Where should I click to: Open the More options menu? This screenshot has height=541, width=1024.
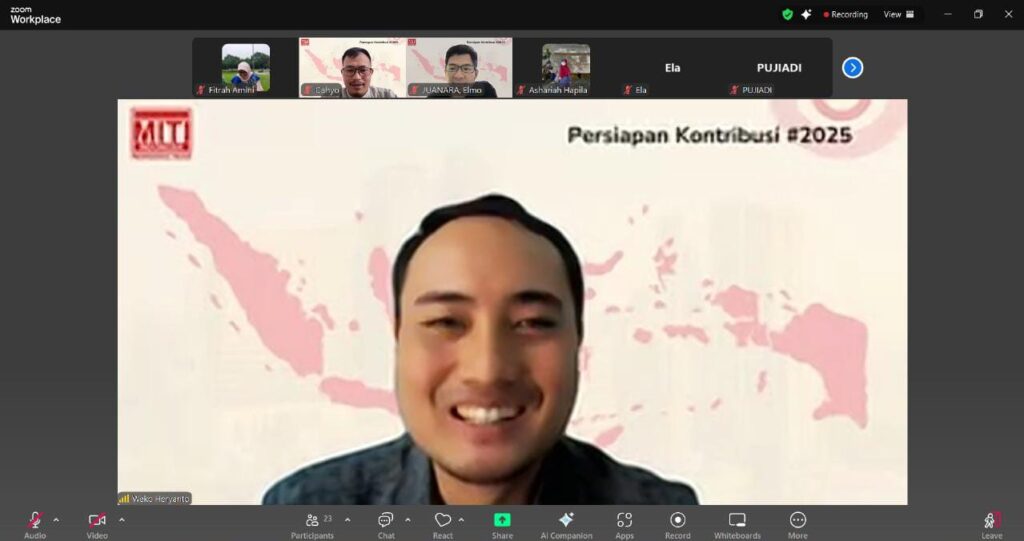pyautogui.click(x=798, y=523)
